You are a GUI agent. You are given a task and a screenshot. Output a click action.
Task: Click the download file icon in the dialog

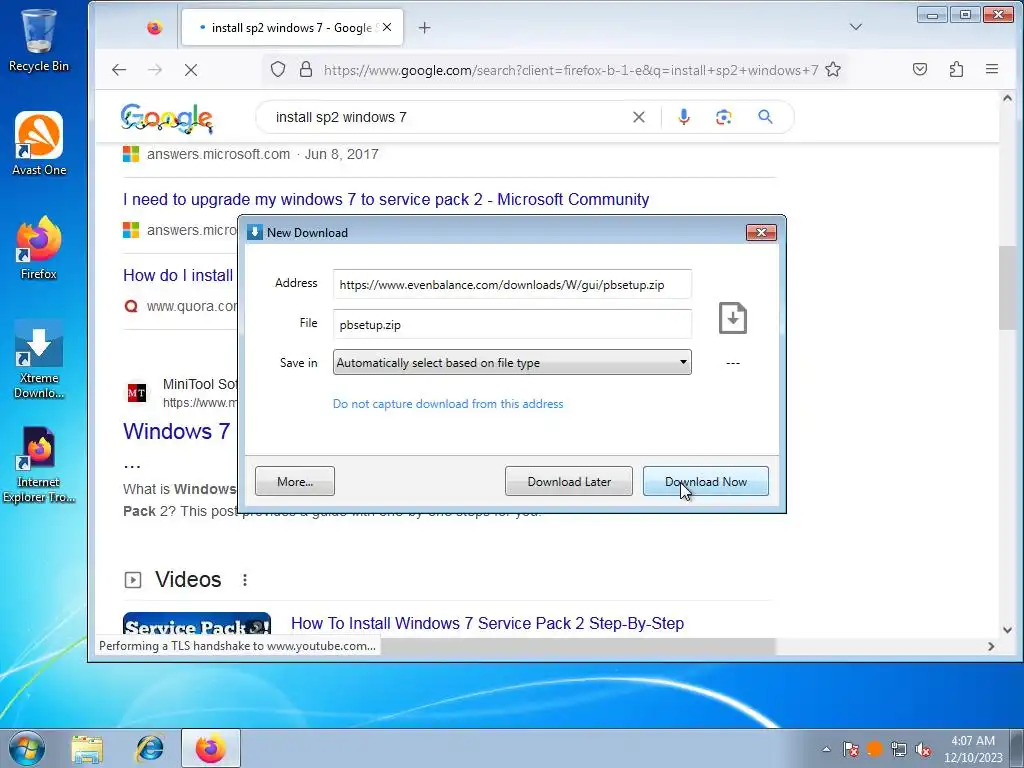733,318
